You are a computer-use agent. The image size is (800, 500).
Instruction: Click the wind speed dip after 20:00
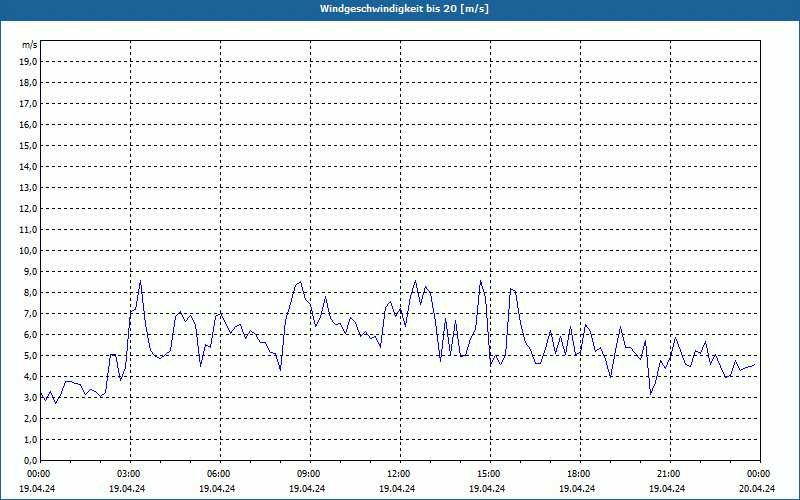coord(651,394)
